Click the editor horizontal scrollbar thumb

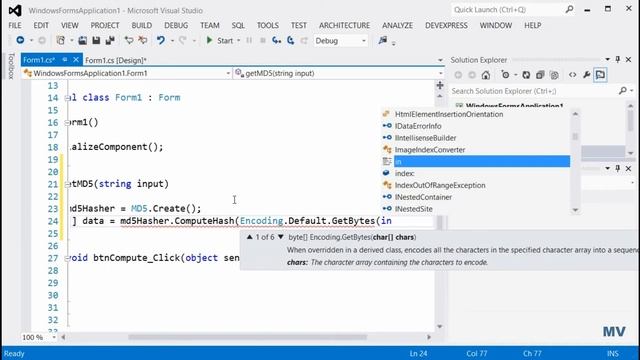tap(247, 337)
